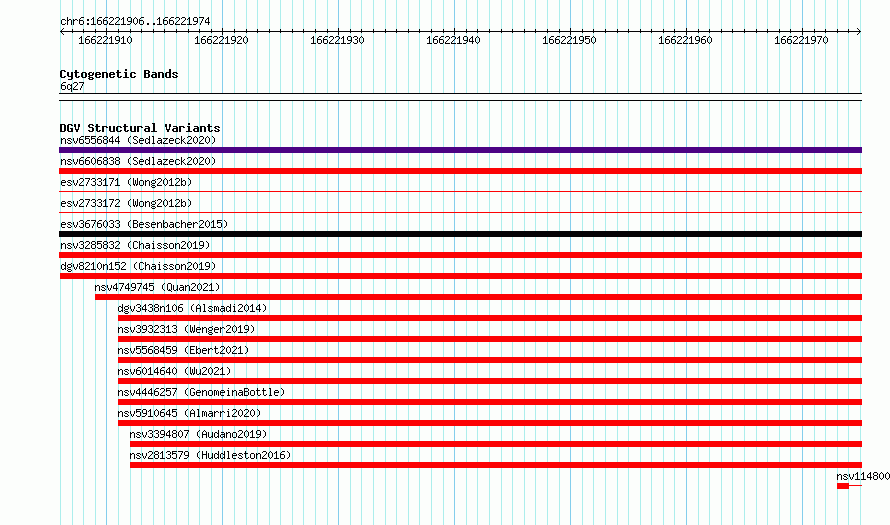Click ruler coordinate 166221940
The width and height of the screenshot is (890, 525).
[453, 40]
